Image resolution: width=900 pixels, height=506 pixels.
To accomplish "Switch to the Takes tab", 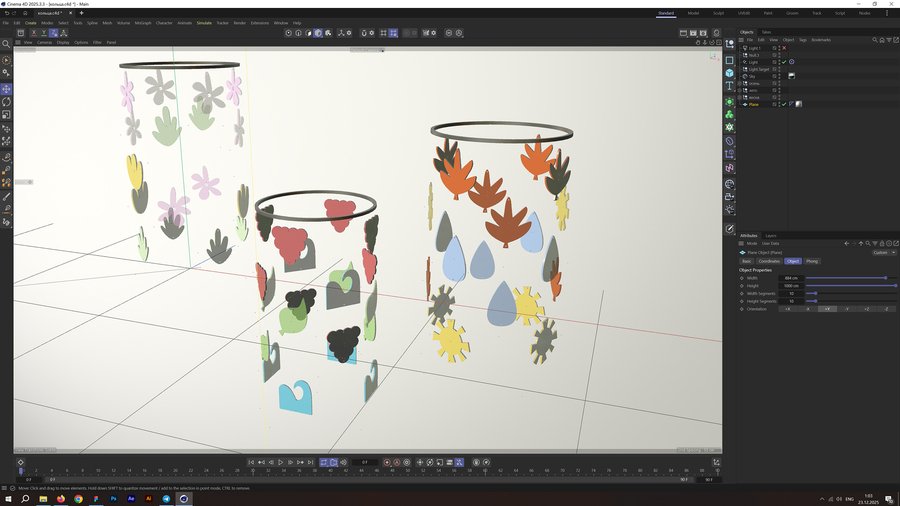I will (x=766, y=32).
